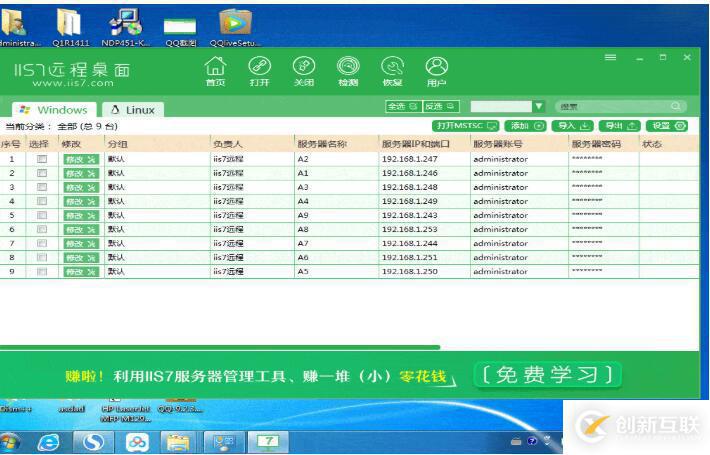Open Baidu cloud icon in taskbar
The height and width of the screenshot is (455, 710).
coord(137,442)
